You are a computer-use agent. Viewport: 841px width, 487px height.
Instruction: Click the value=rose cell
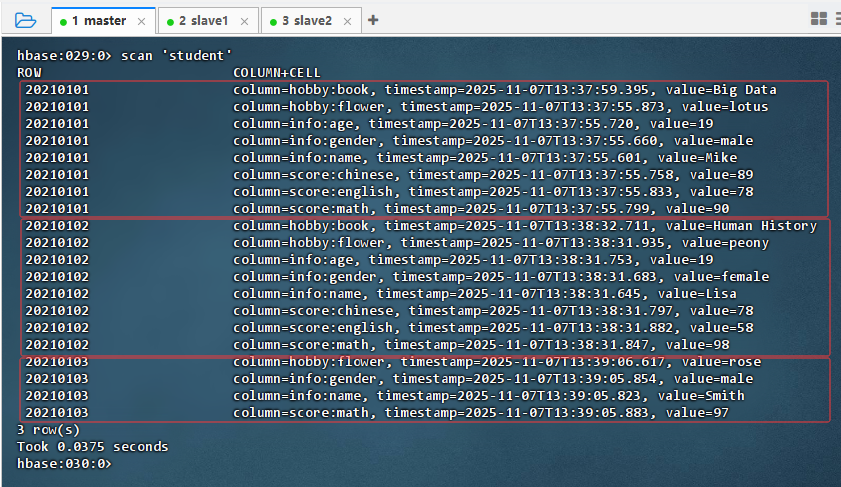(x=721, y=362)
